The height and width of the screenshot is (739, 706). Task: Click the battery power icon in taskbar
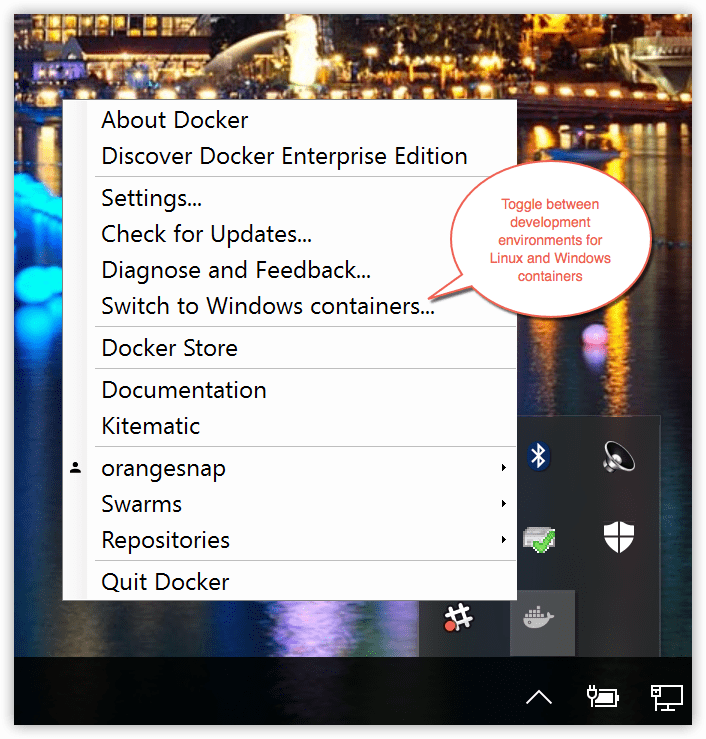pyautogui.click(x=603, y=696)
